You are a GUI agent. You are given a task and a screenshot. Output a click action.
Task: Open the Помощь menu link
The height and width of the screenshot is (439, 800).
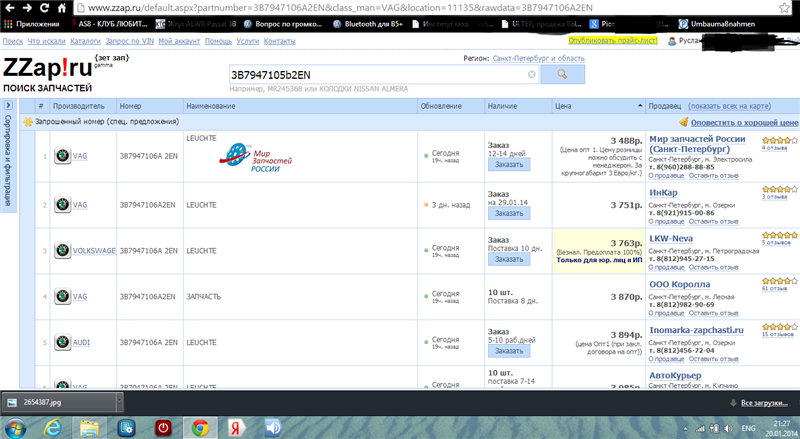coord(218,41)
